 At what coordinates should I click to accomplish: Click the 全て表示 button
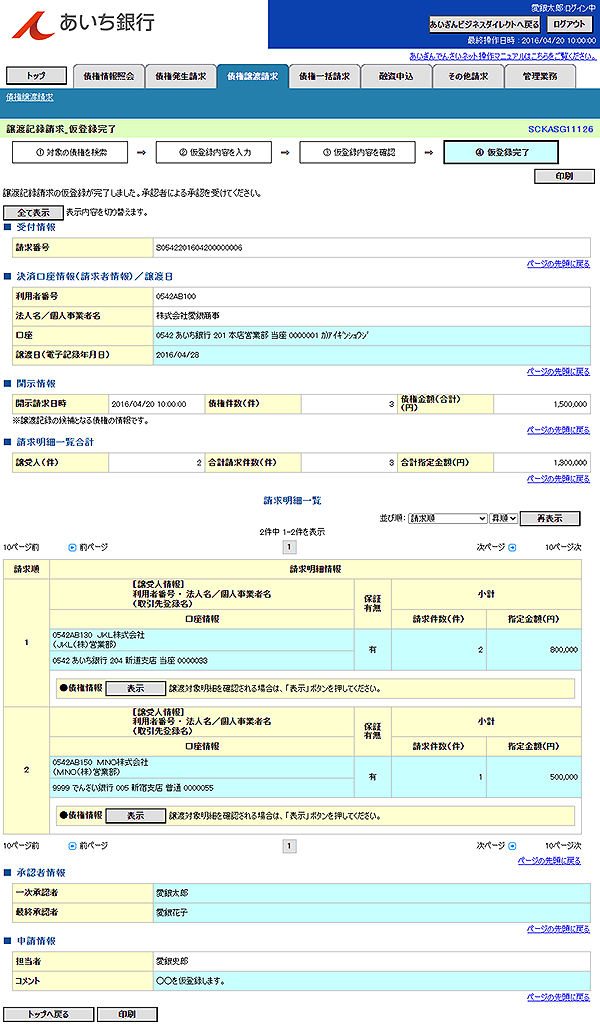[x=34, y=213]
